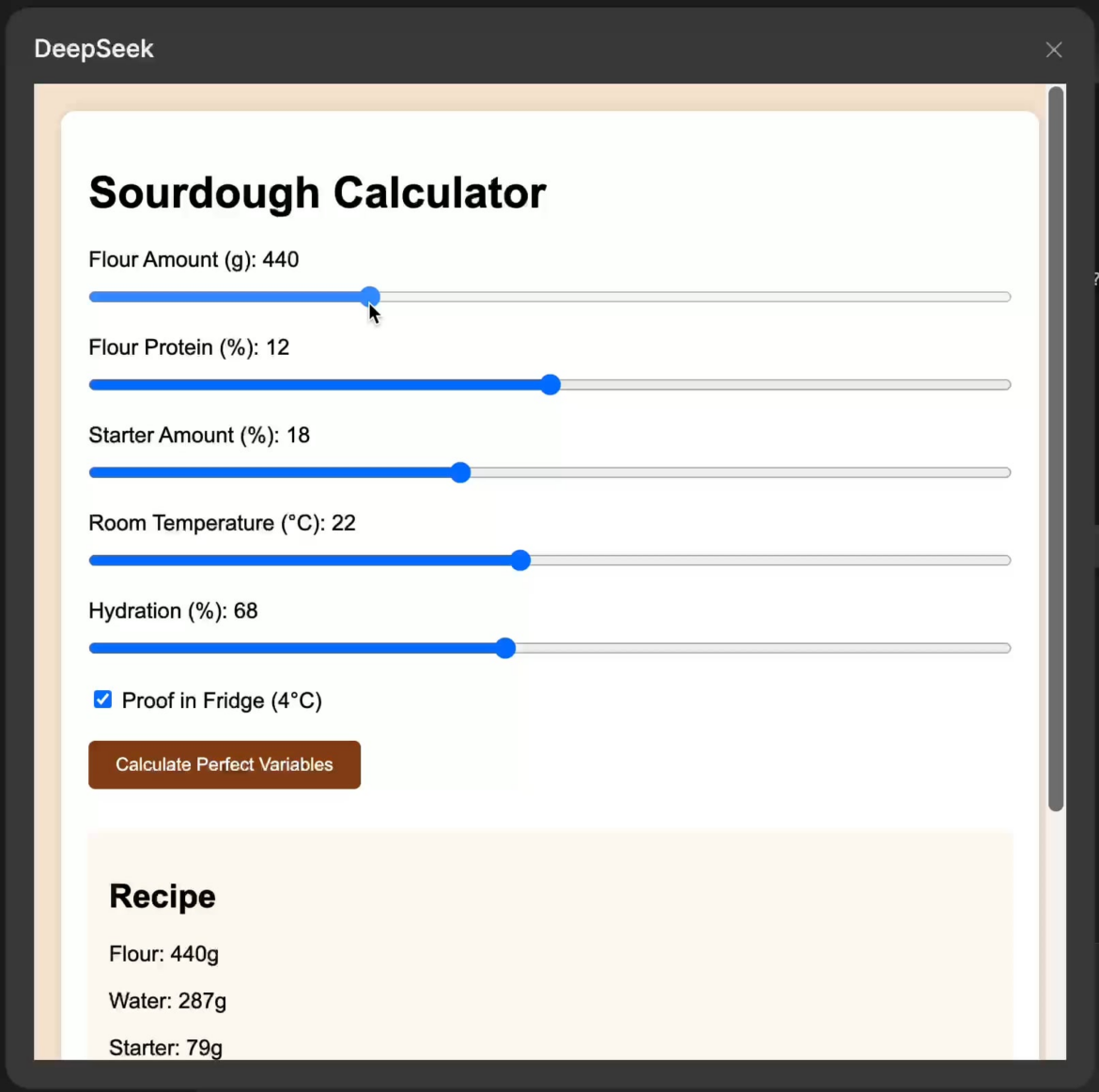1099x1092 pixels.
Task: Set the Room Temperature slider
Action: click(x=520, y=560)
